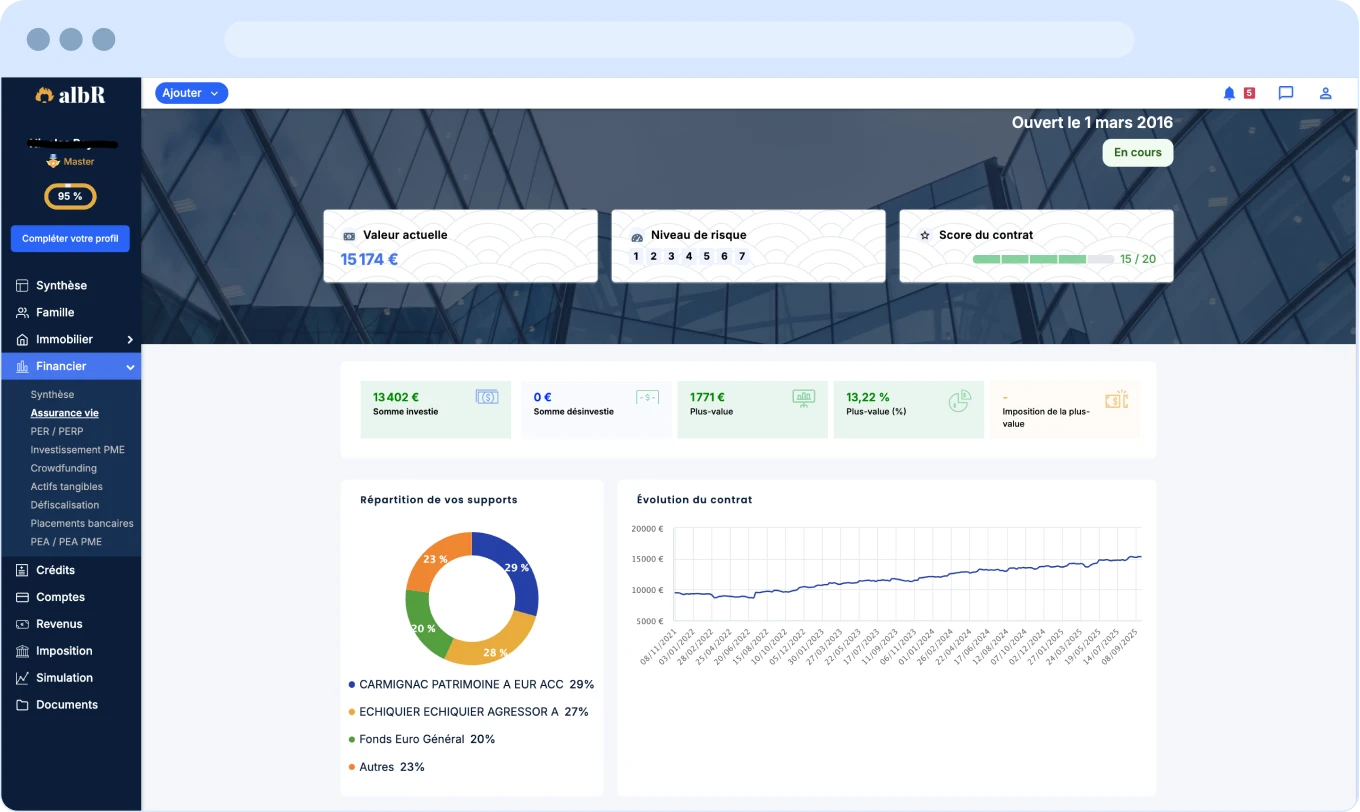Screen dimensions: 1360x812
Task: Select risk level 7
Action: (741, 257)
